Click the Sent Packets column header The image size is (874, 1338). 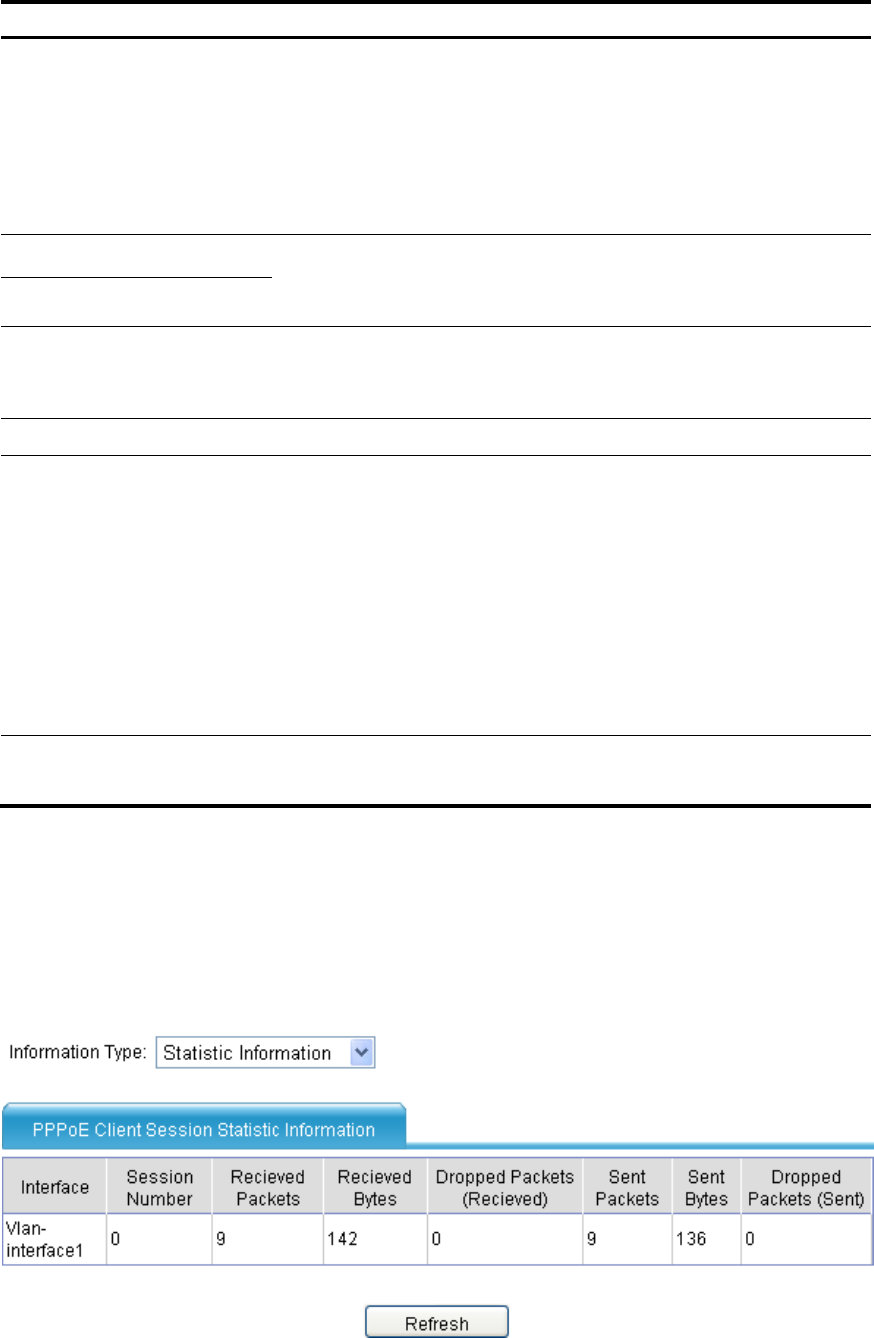coord(626,1187)
